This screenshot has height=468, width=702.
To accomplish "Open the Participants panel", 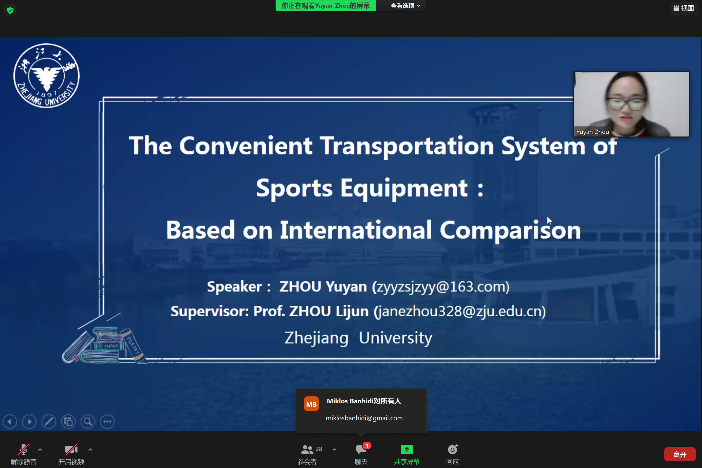I will 307,452.
